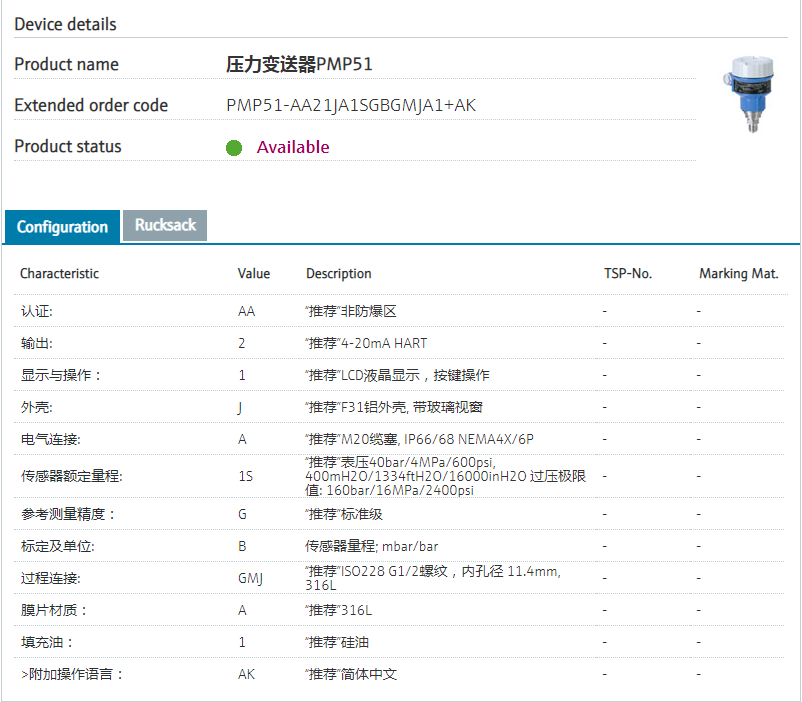
Task: Click the Device details heading
Action: tap(65, 24)
